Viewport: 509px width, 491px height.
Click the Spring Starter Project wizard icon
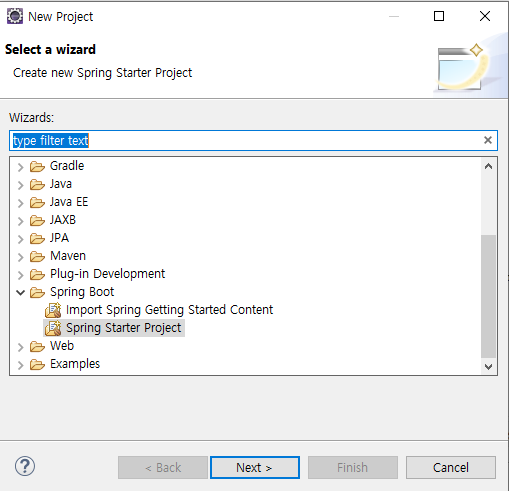tap(53, 328)
